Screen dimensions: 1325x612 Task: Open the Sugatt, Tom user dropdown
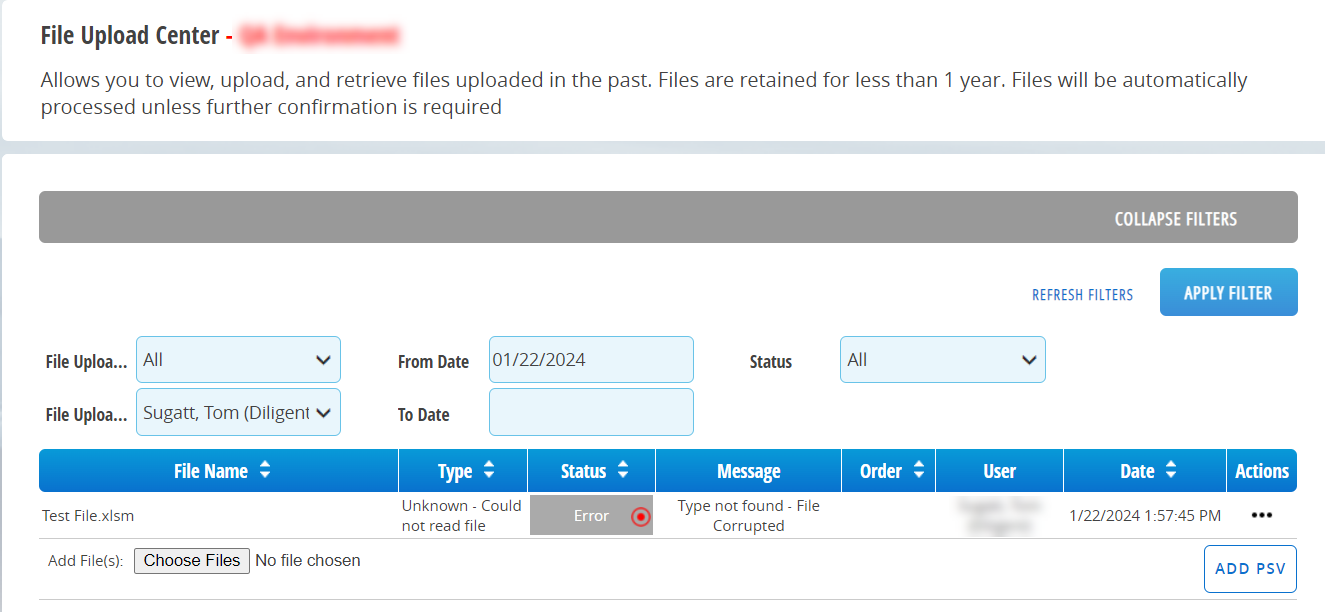tap(238, 412)
